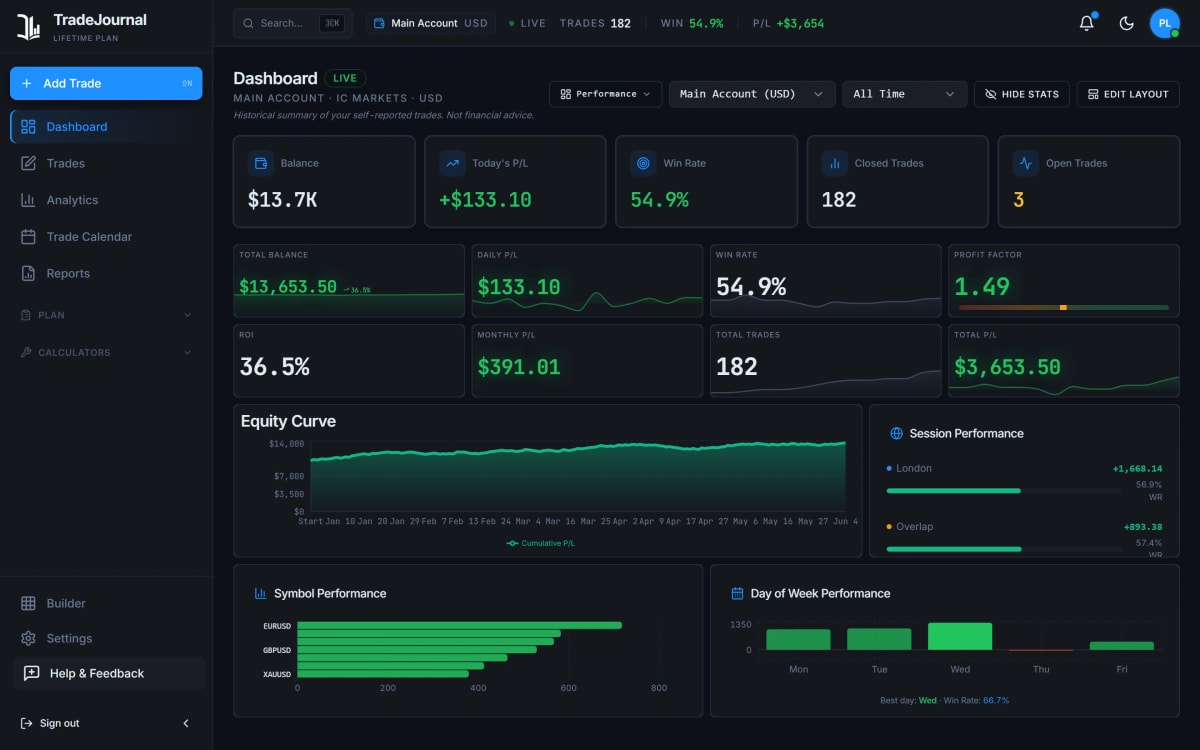Click the Reports document icon
This screenshot has height=750, width=1200.
click(28, 273)
